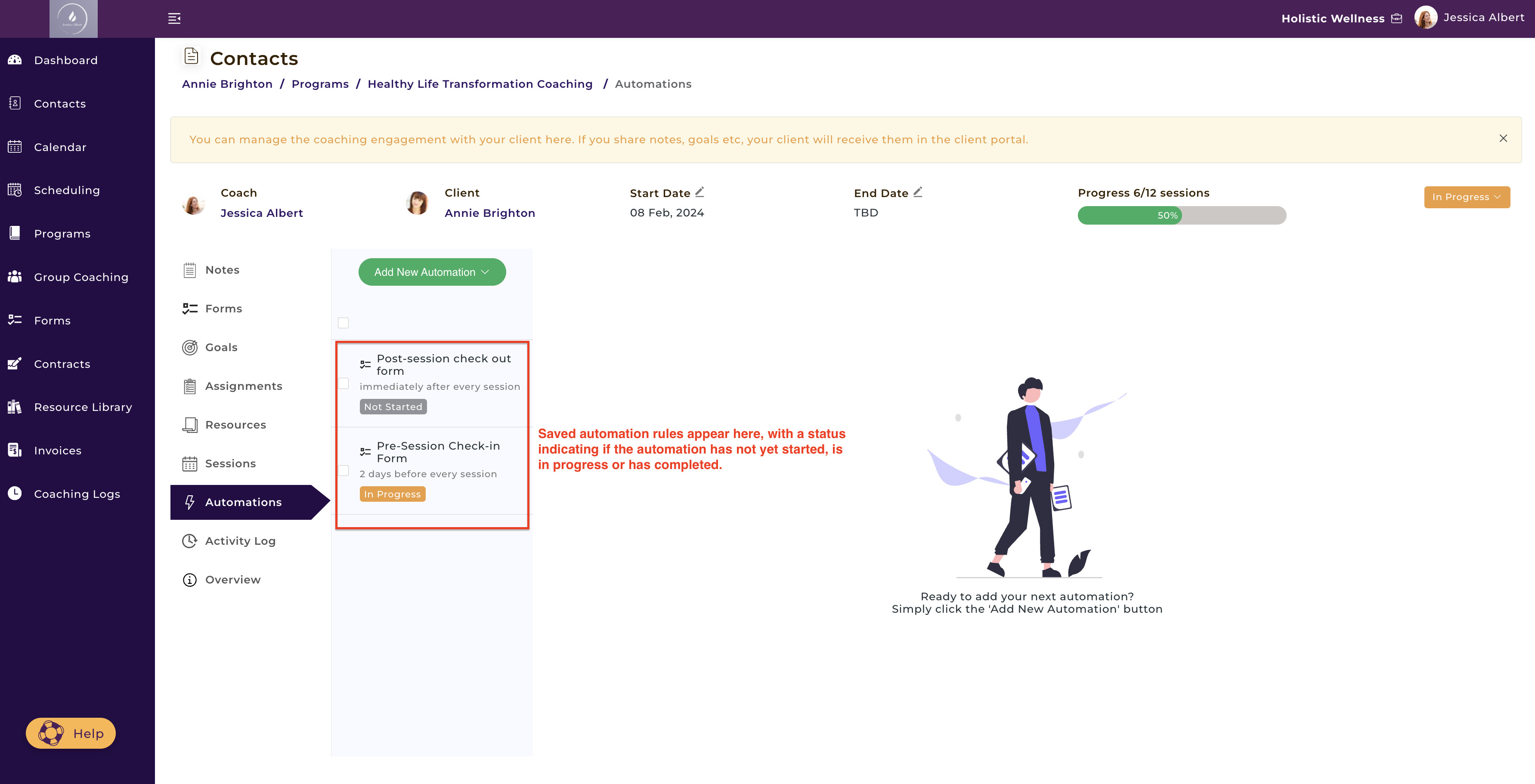Click the Overview info icon
1535x784 pixels.
tap(189, 580)
